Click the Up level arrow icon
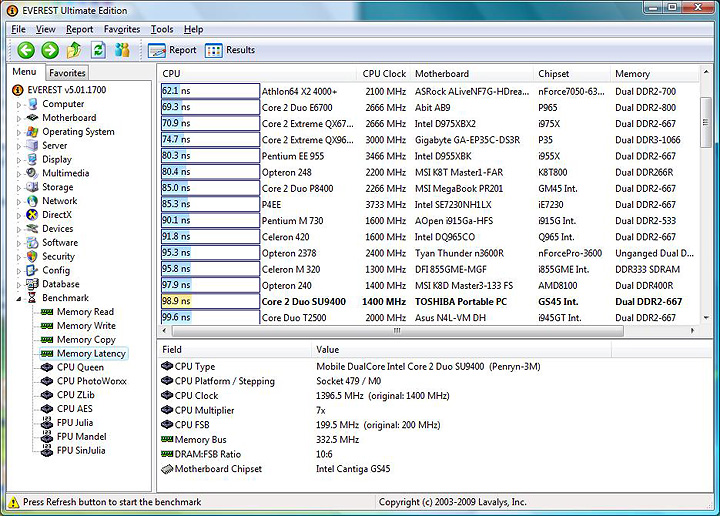Image resolution: width=720 pixels, height=516 pixels. 74,50
